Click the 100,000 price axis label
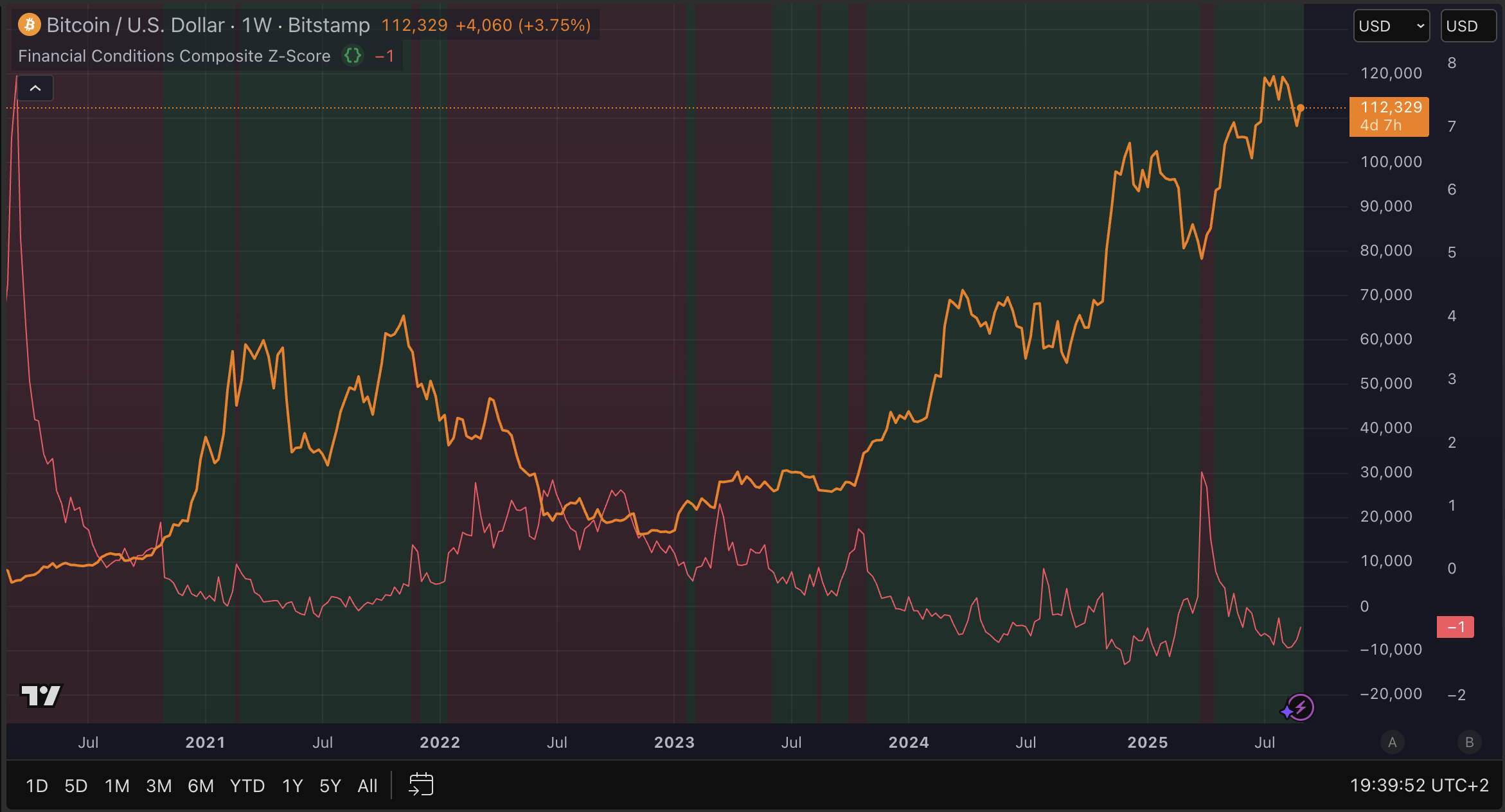 tap(1391, 162)
